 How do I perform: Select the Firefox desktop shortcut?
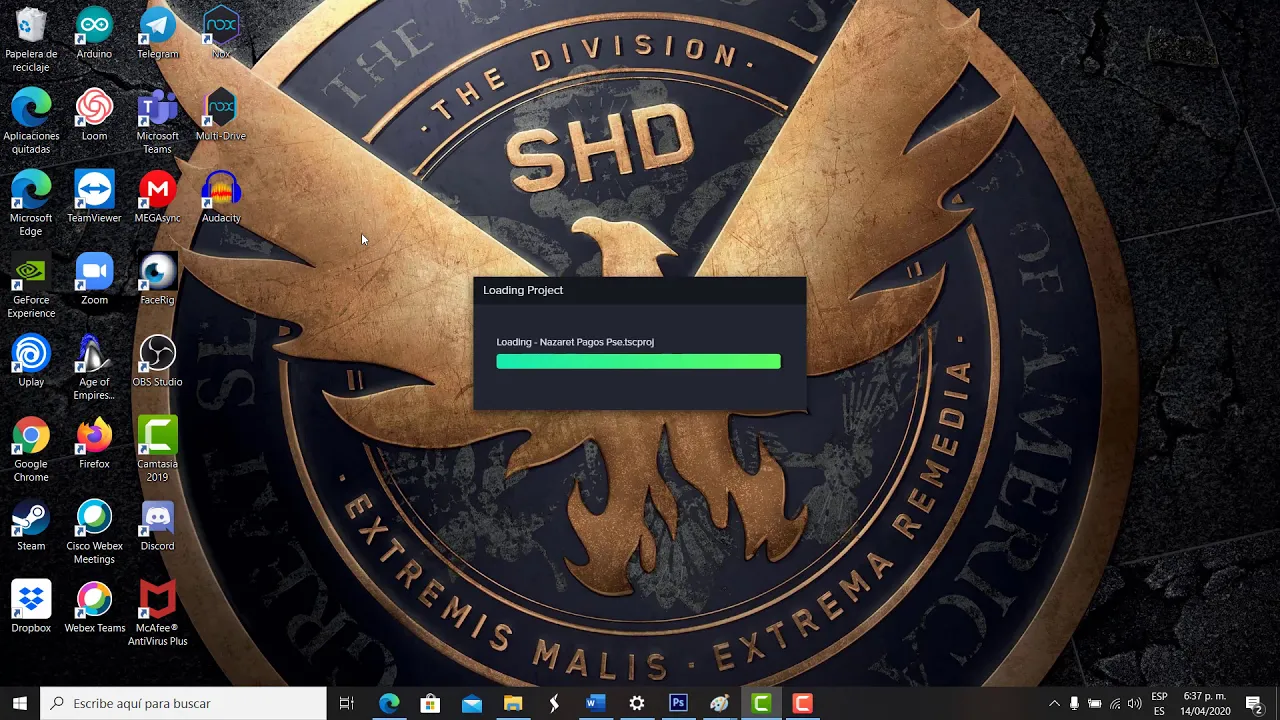[x=94, y=443]
